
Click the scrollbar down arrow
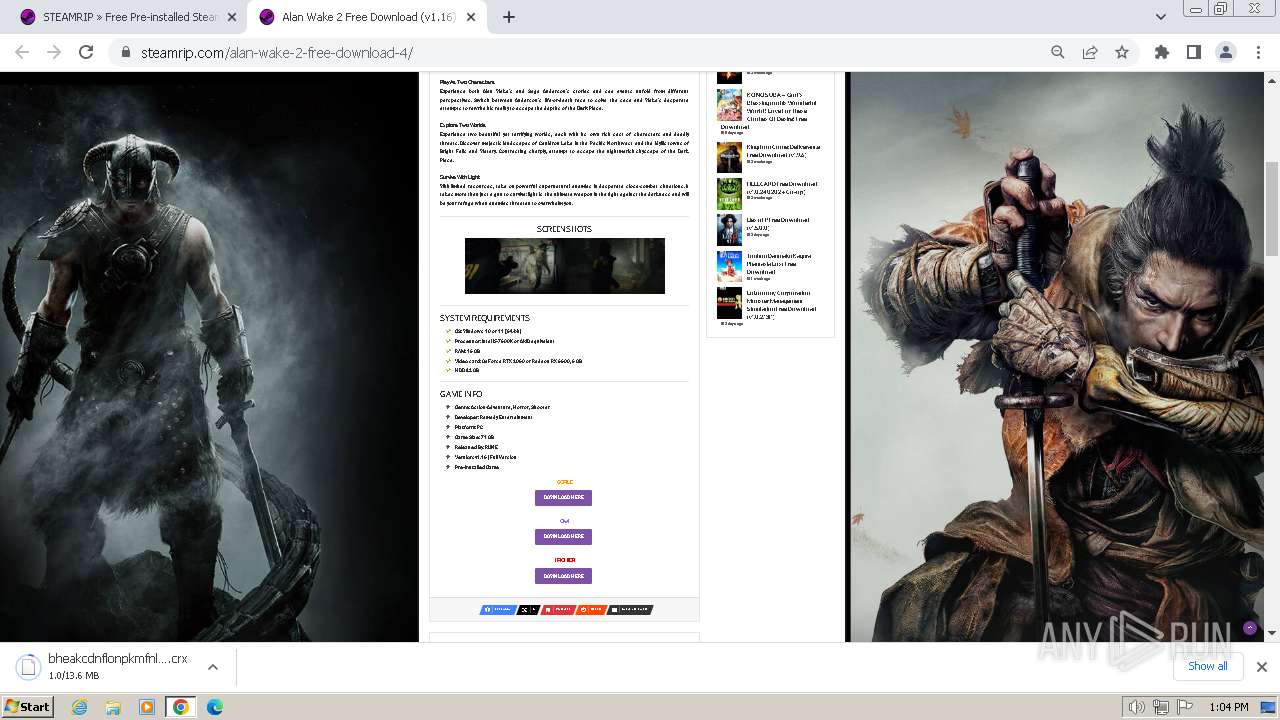(1272, 633)
